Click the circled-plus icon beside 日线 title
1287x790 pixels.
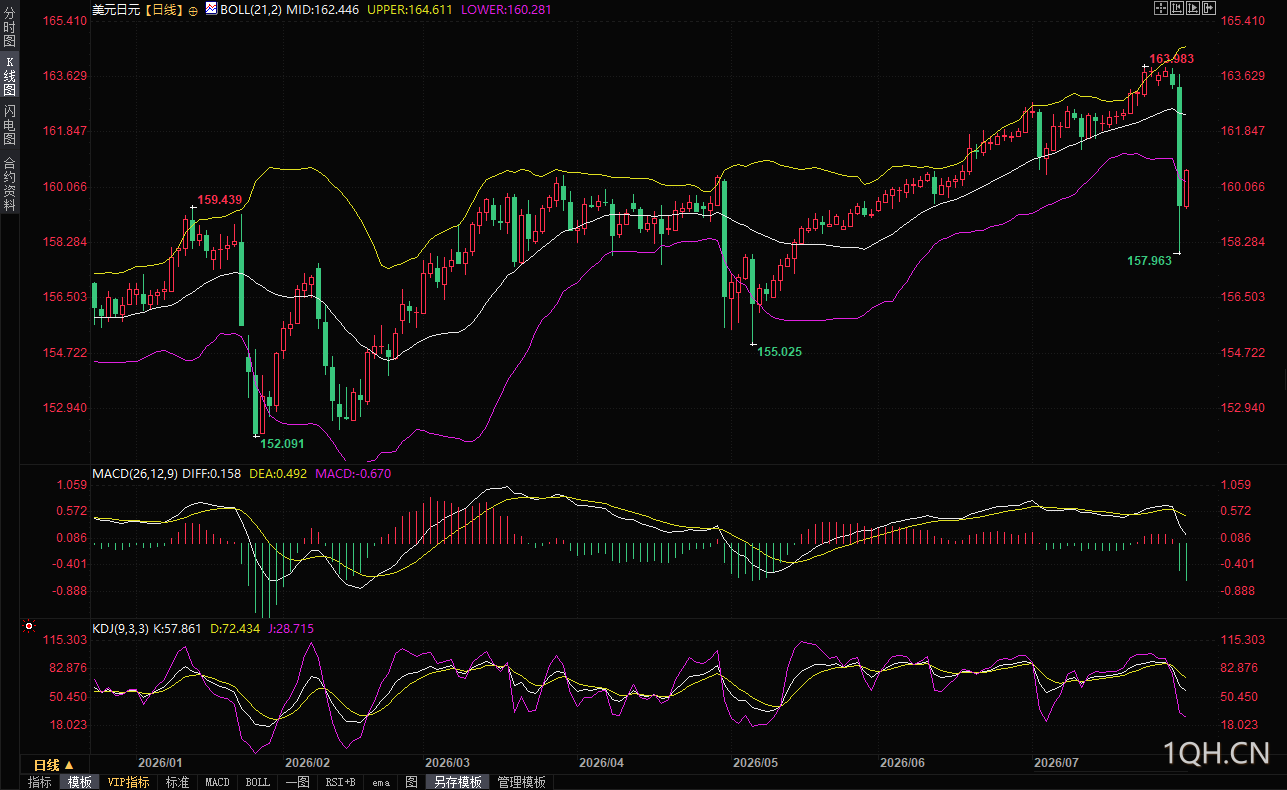pyautogui.click(x=193, y=9)
